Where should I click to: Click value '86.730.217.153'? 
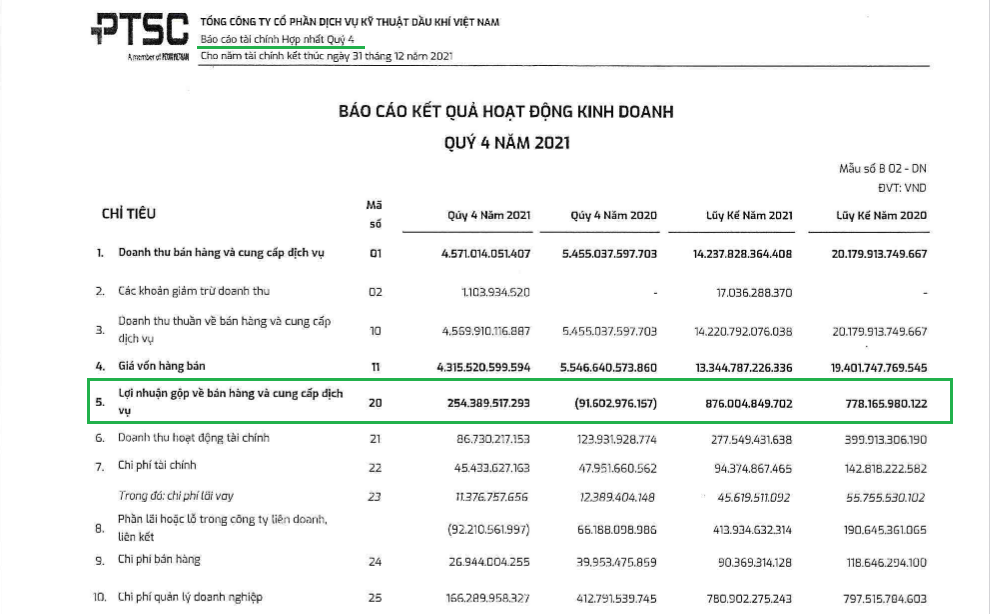[493, 439]
